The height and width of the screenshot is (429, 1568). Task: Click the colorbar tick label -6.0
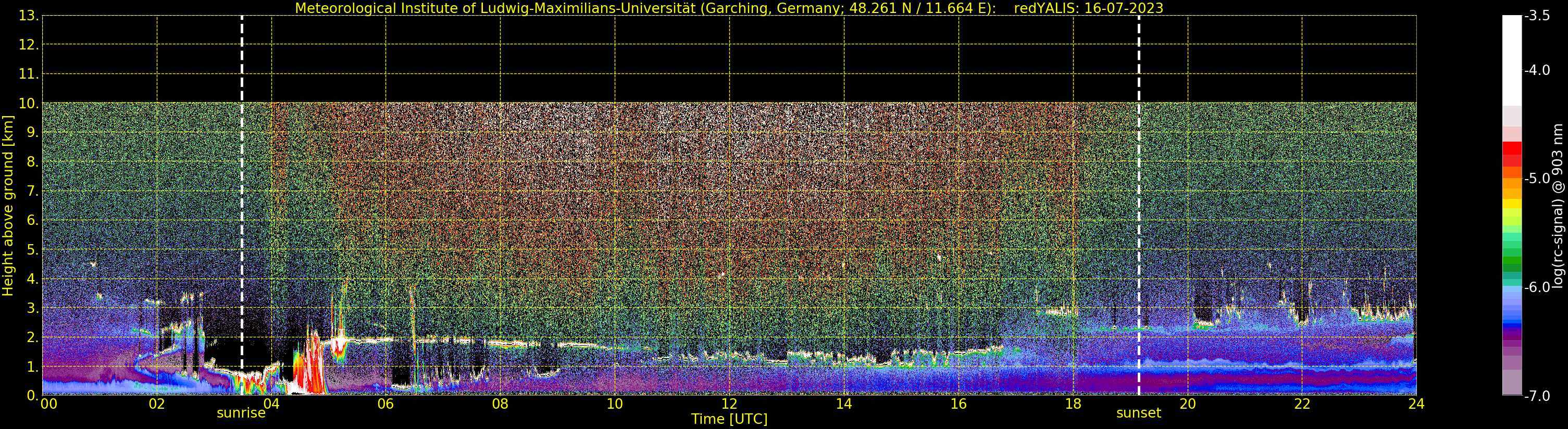point(1537,287)
